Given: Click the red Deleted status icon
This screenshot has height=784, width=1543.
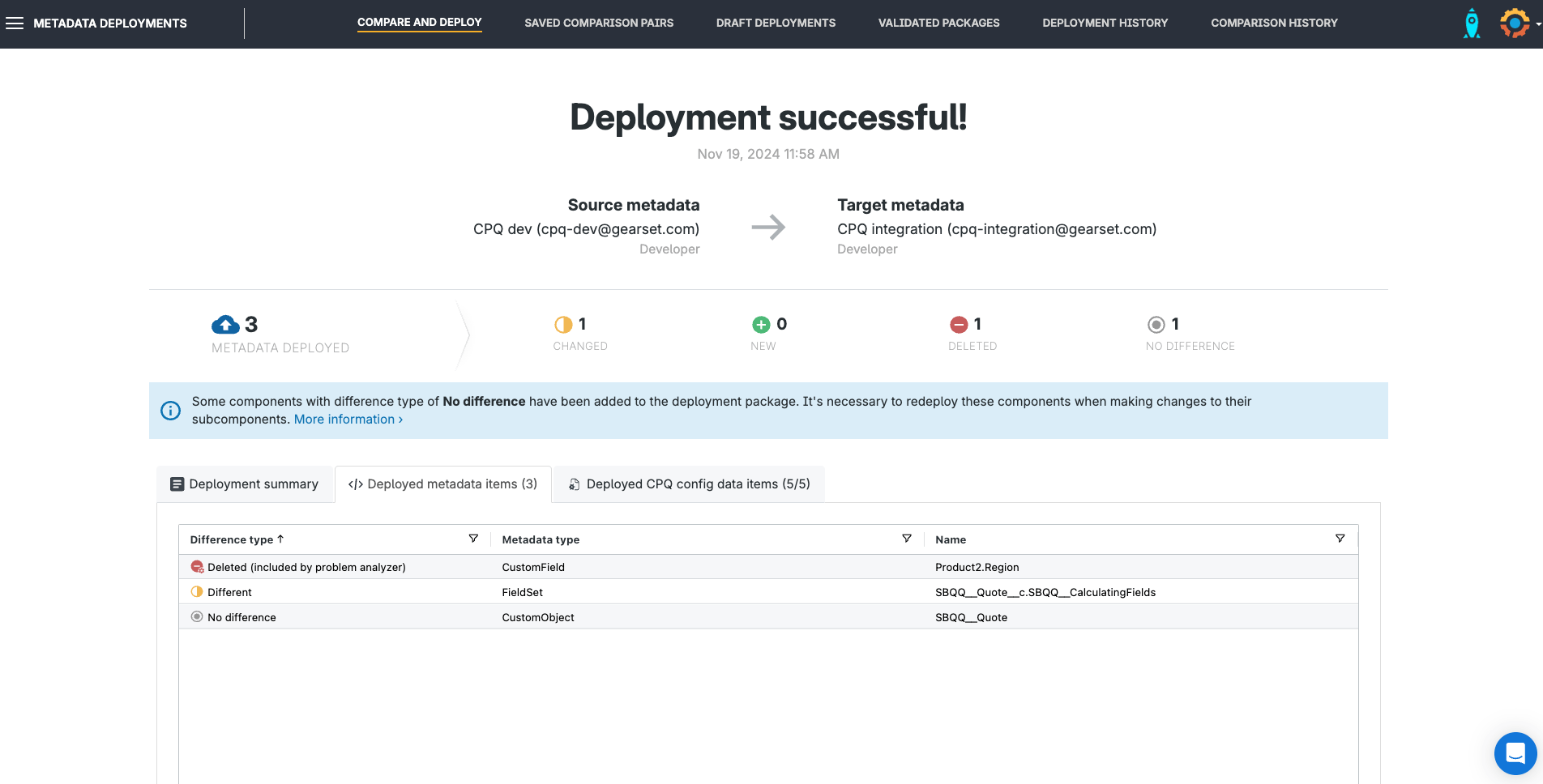Looking at the screenshot, I should [x=959, y=325].
